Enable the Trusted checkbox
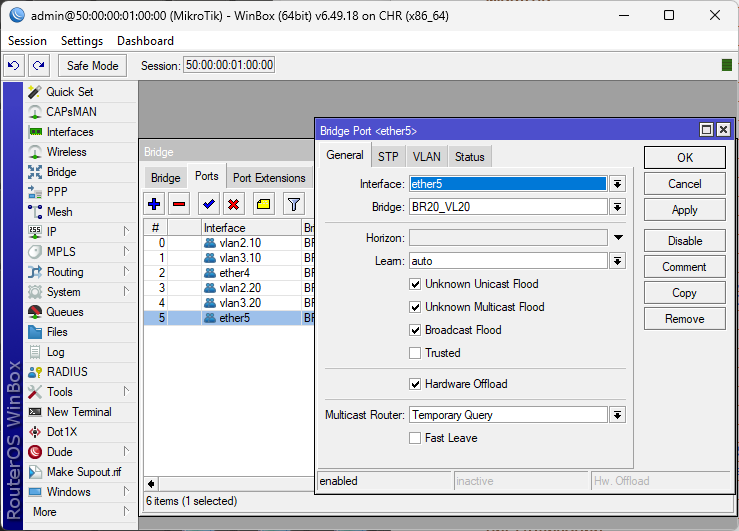Image resolution: width=739 pixels, height=531 pixels. (415, 353)
